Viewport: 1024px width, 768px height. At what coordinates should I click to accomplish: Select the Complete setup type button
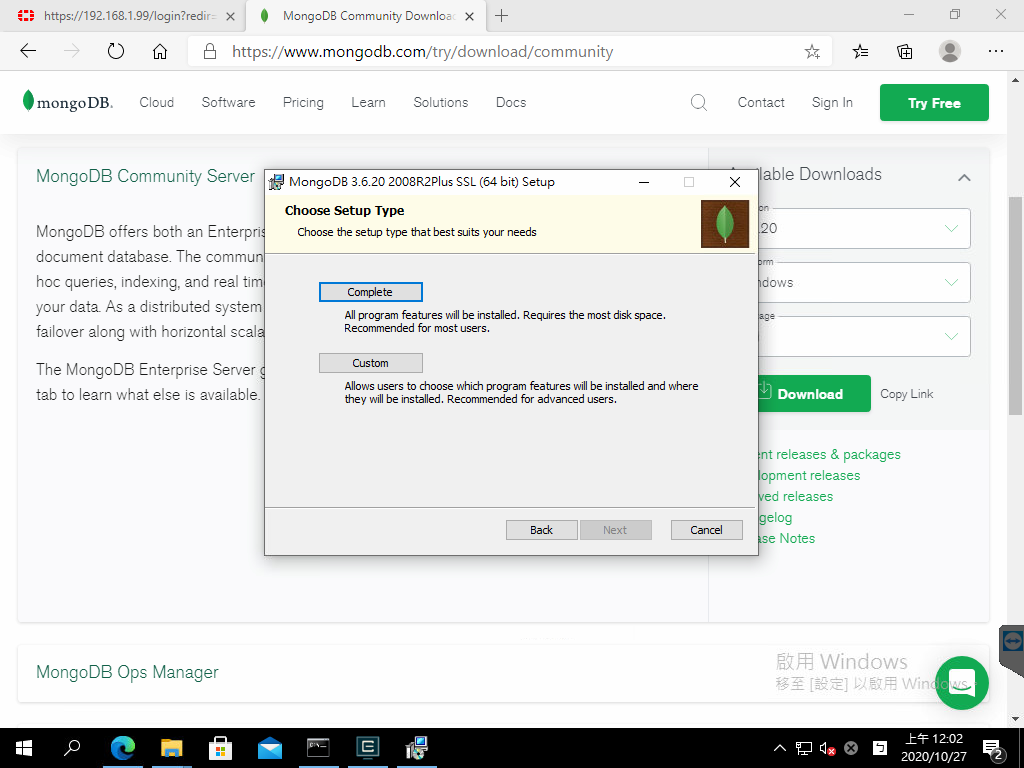370,292
